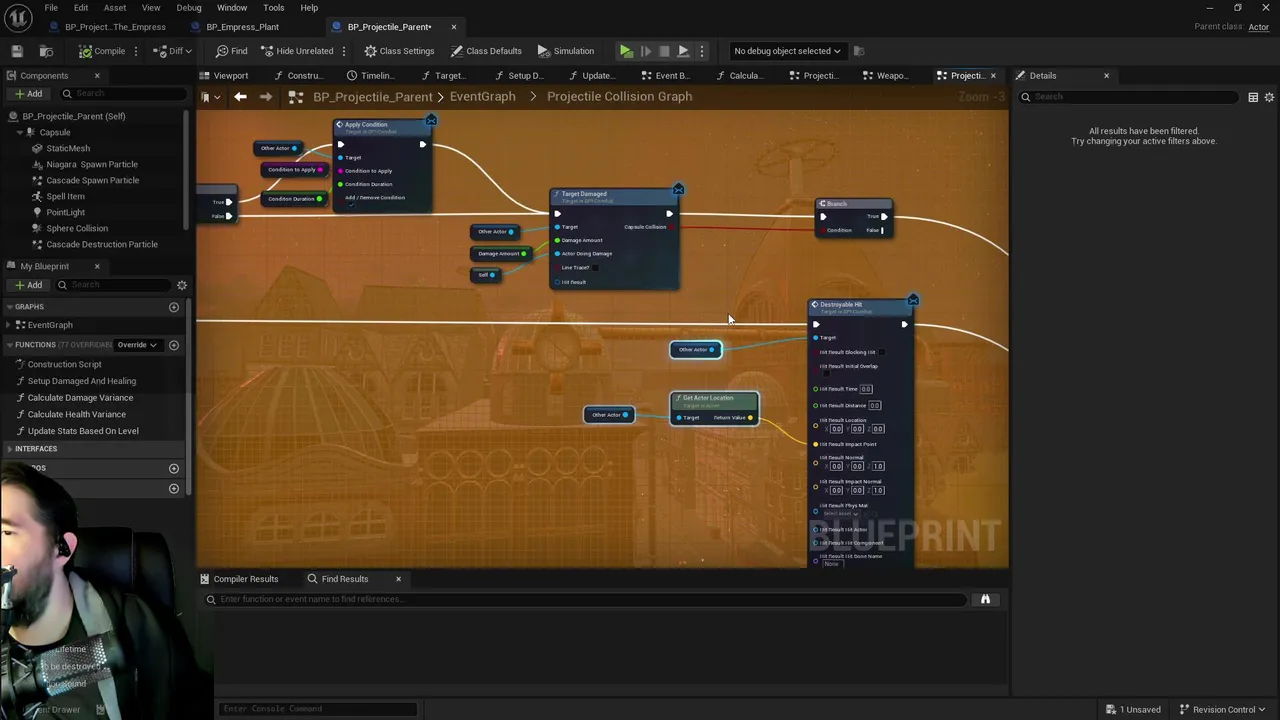Open the Diff dropdown
Screen dimensions: 1280x720
(173, 51)
